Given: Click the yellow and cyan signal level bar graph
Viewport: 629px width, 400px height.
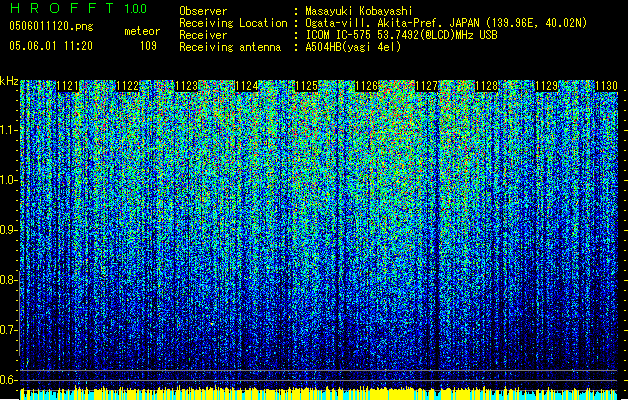Looking at the screenshot, I should coord(319,393).
